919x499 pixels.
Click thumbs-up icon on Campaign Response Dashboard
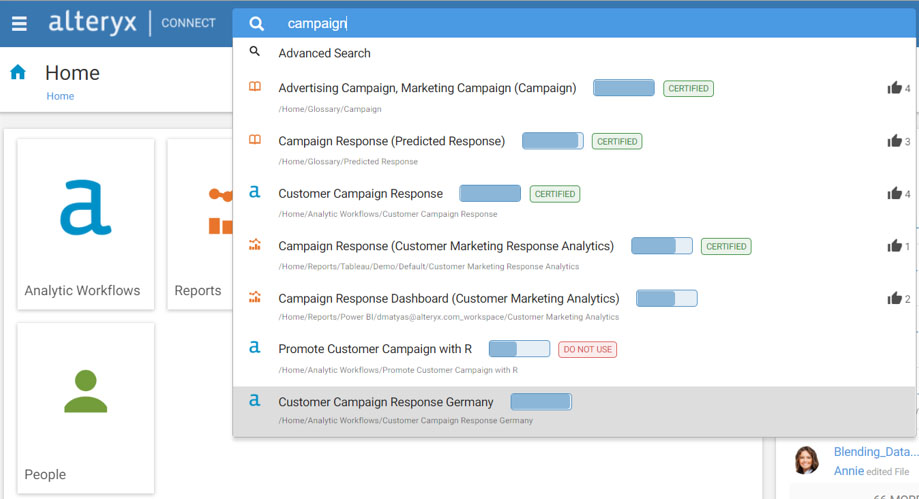(x=894, y=298)
